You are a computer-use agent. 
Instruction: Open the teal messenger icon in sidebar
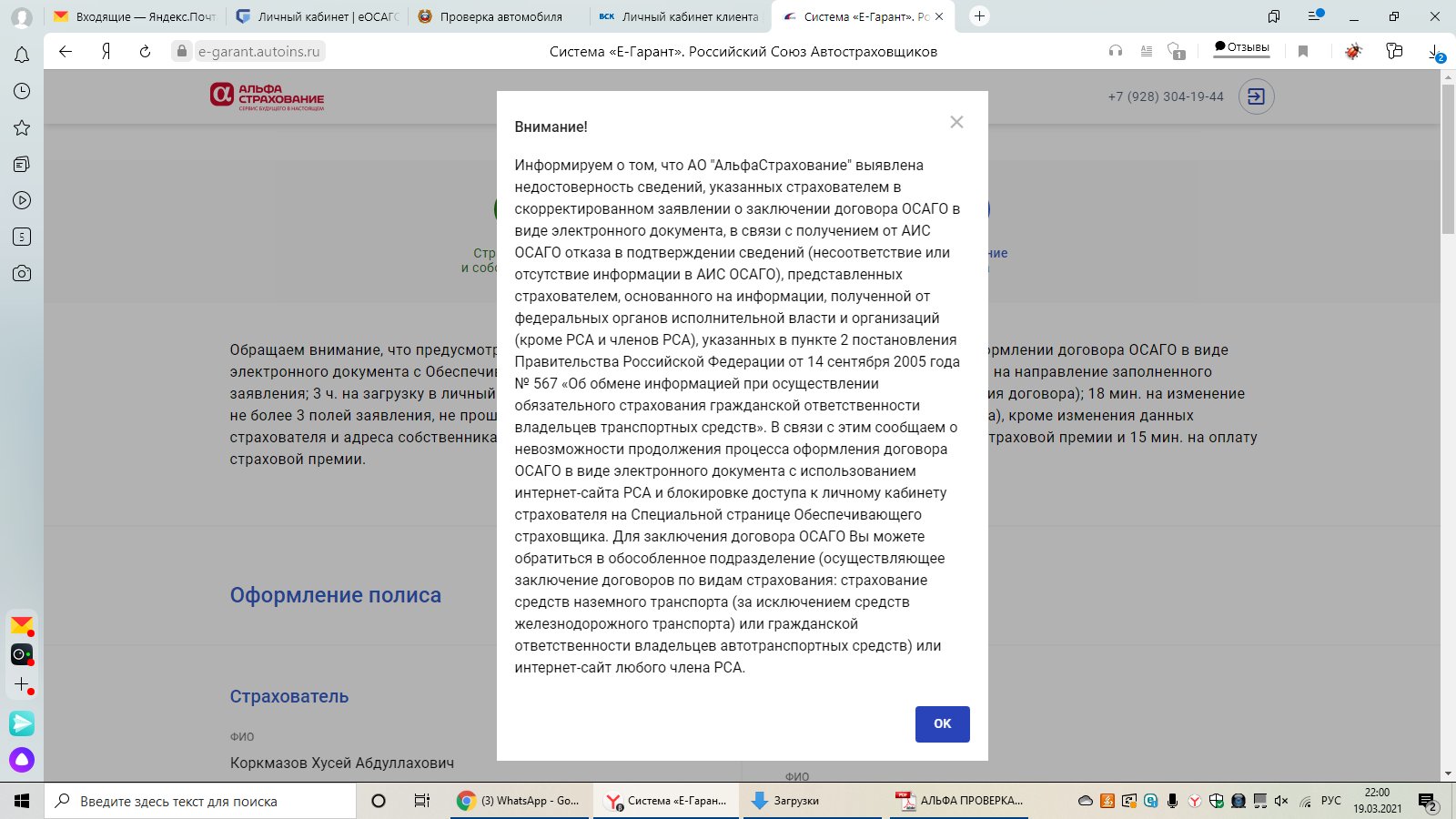pos(22,723)
